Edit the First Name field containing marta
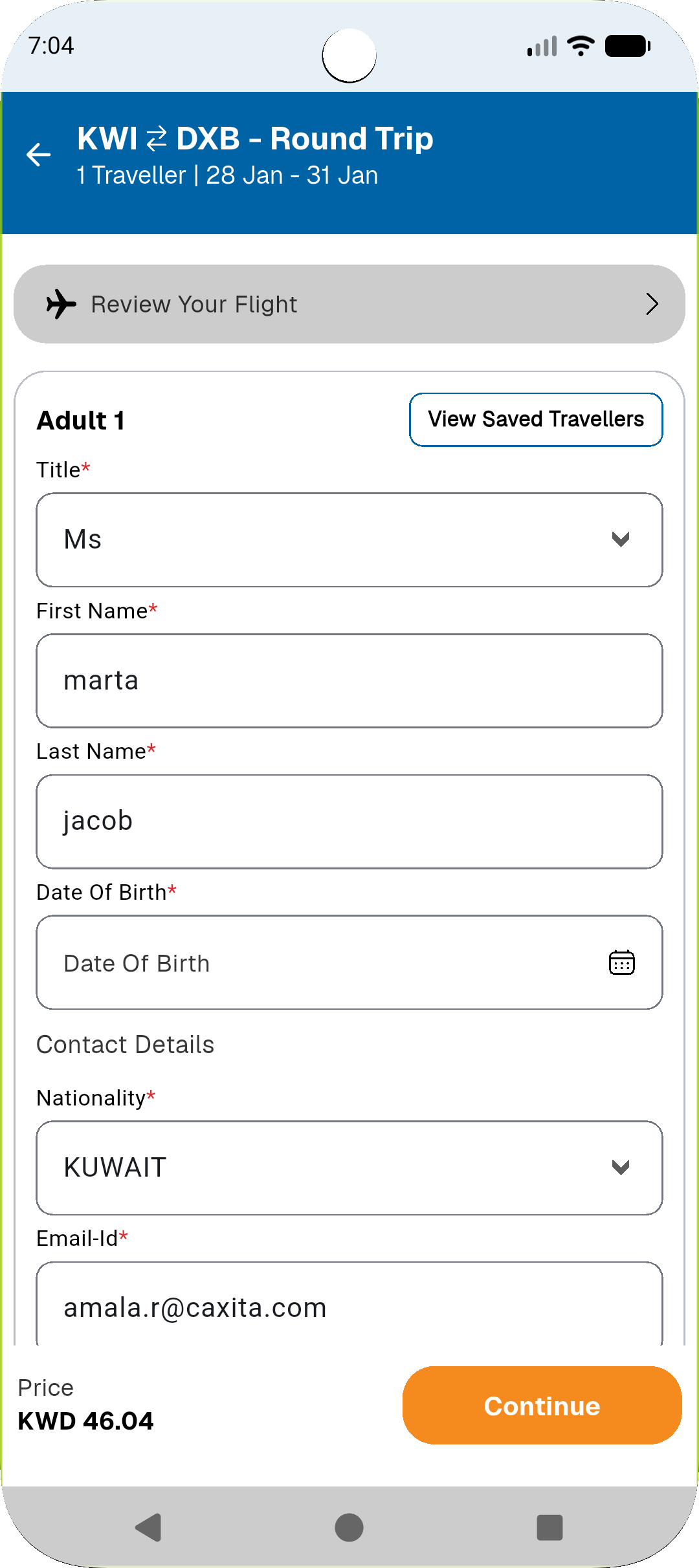The image size is (699, 1568). click(x=349, y=681)
